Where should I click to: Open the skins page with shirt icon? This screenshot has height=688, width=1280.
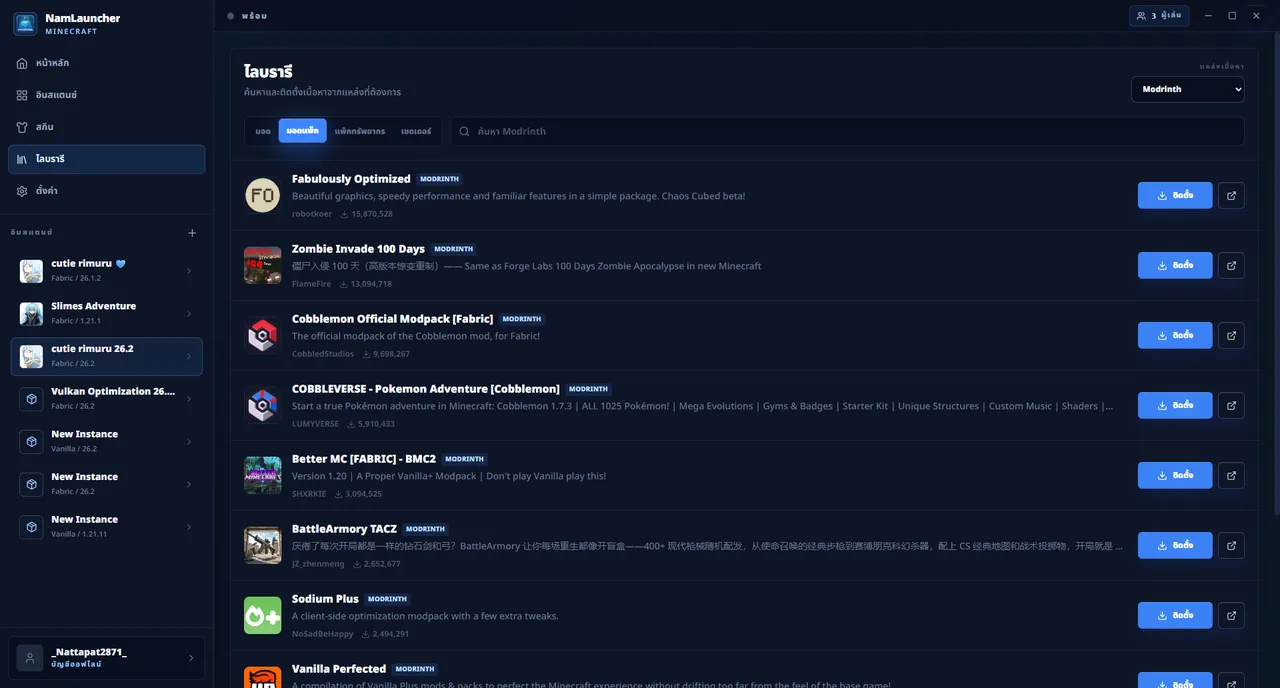point(106,127)
